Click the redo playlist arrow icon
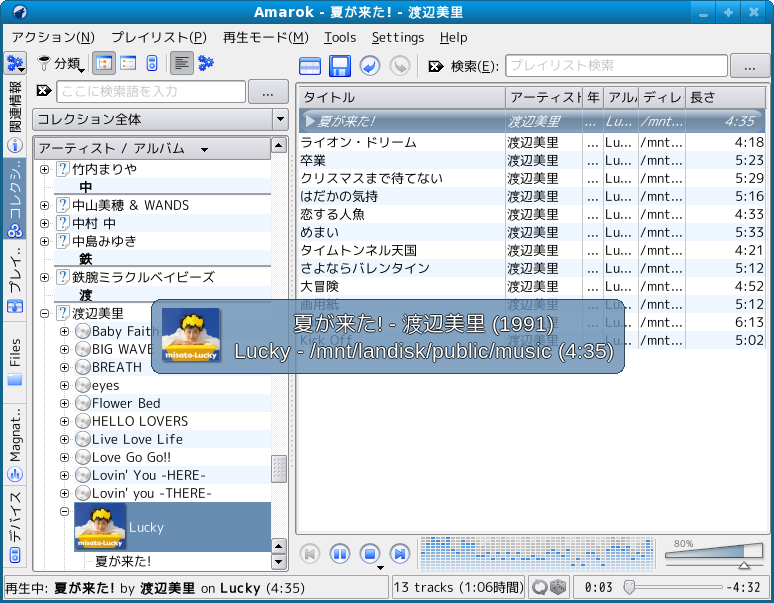The width and height of the screenshot is (774, 603). point(400,66)
